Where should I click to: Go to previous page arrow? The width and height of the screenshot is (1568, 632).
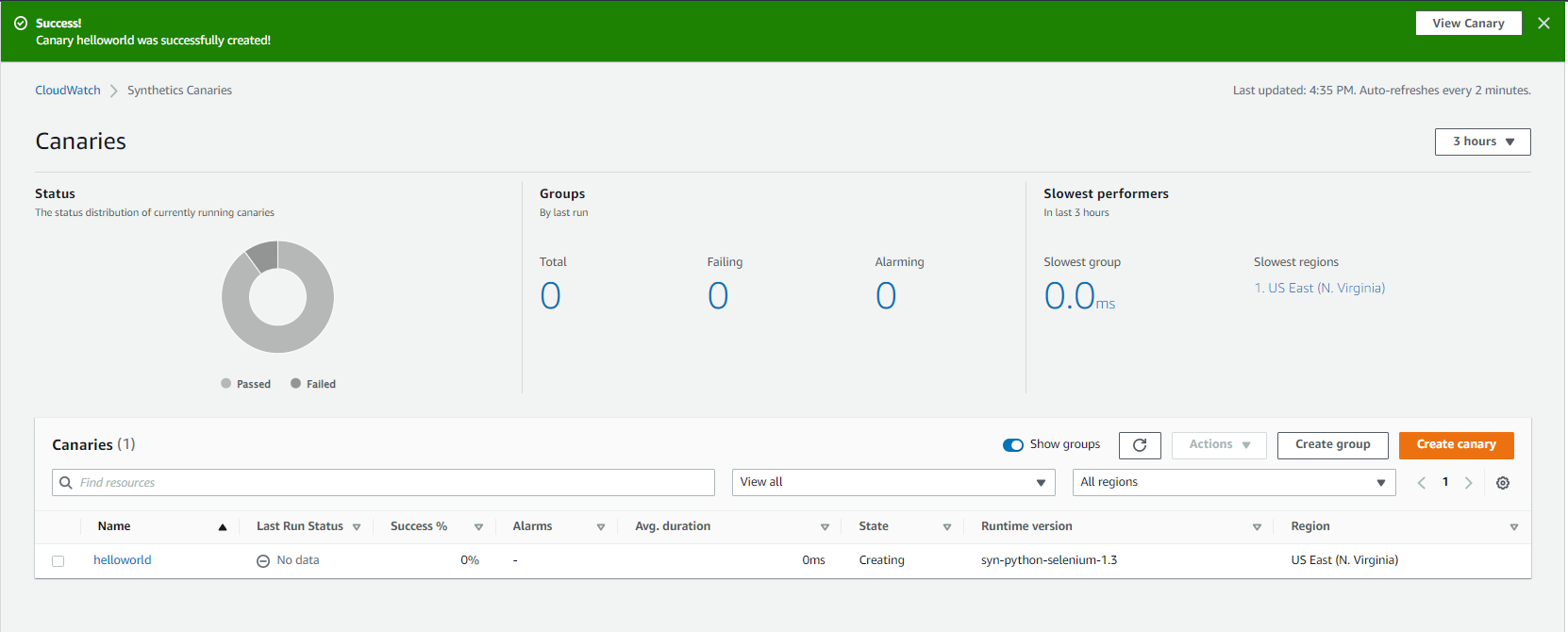(x=1422, y=483)
